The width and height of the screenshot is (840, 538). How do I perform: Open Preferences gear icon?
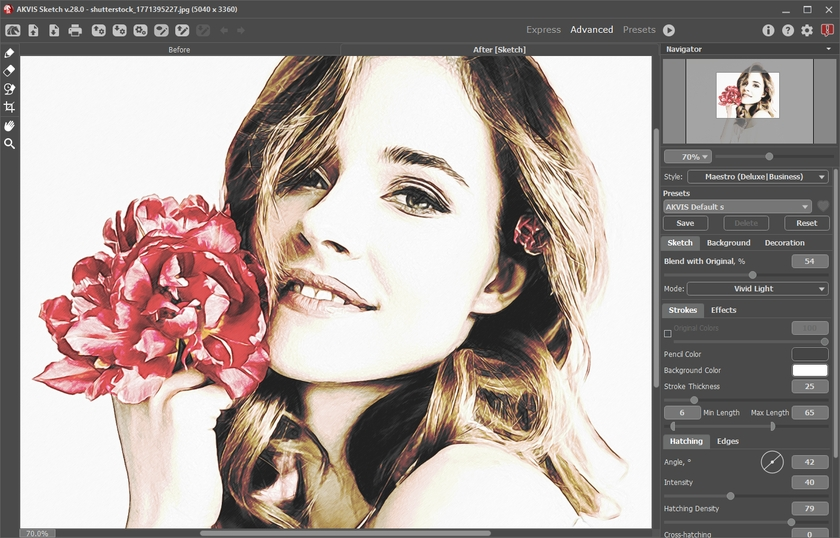tap(807, 30)
